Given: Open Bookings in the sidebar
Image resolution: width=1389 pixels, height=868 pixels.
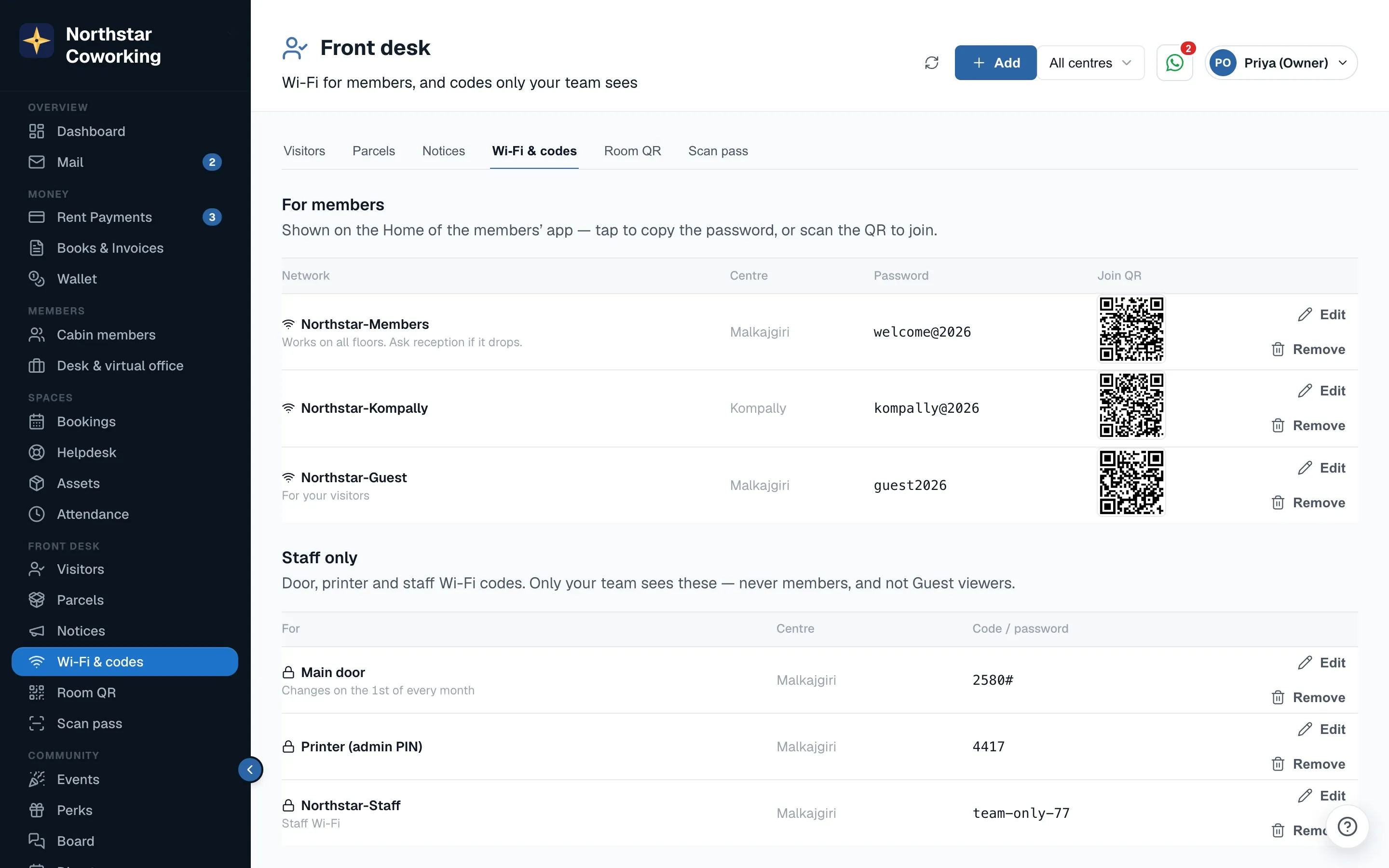Looking at the screenshot, I should click(124, 422).
